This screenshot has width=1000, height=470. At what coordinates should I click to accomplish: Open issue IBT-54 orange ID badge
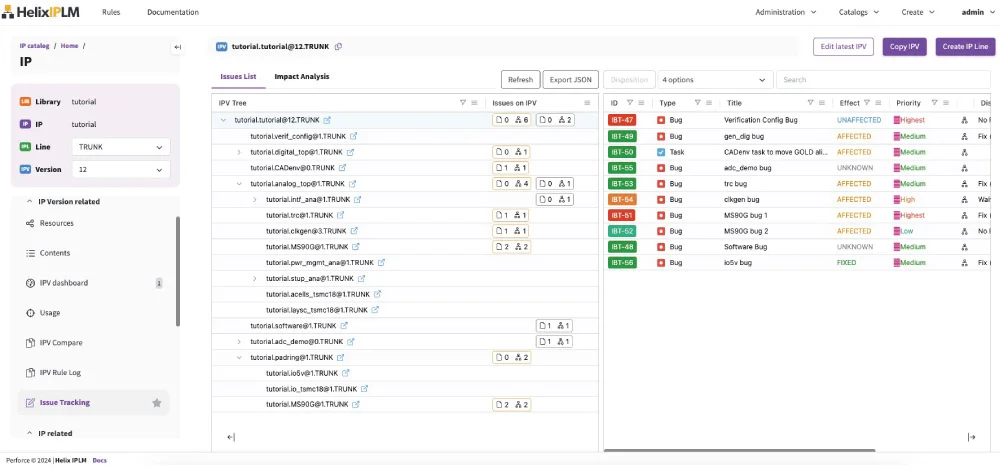[622, 200]
